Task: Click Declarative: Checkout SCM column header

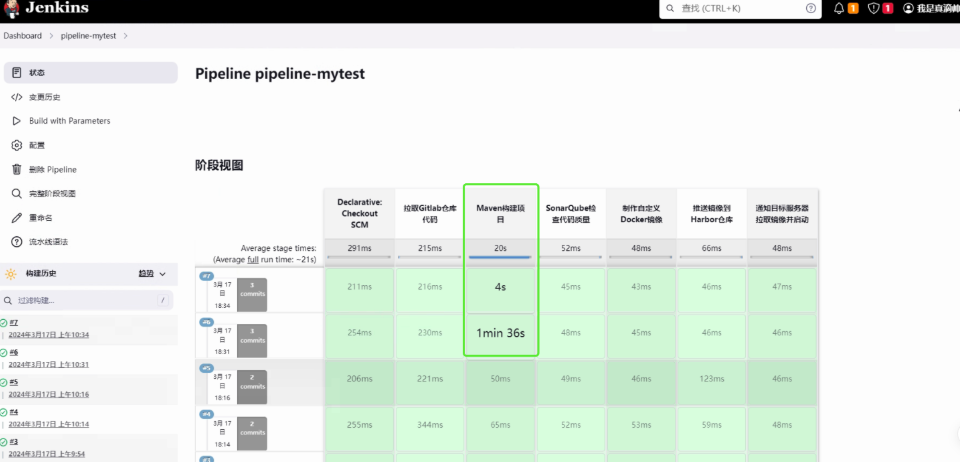Action: point(360,214)
